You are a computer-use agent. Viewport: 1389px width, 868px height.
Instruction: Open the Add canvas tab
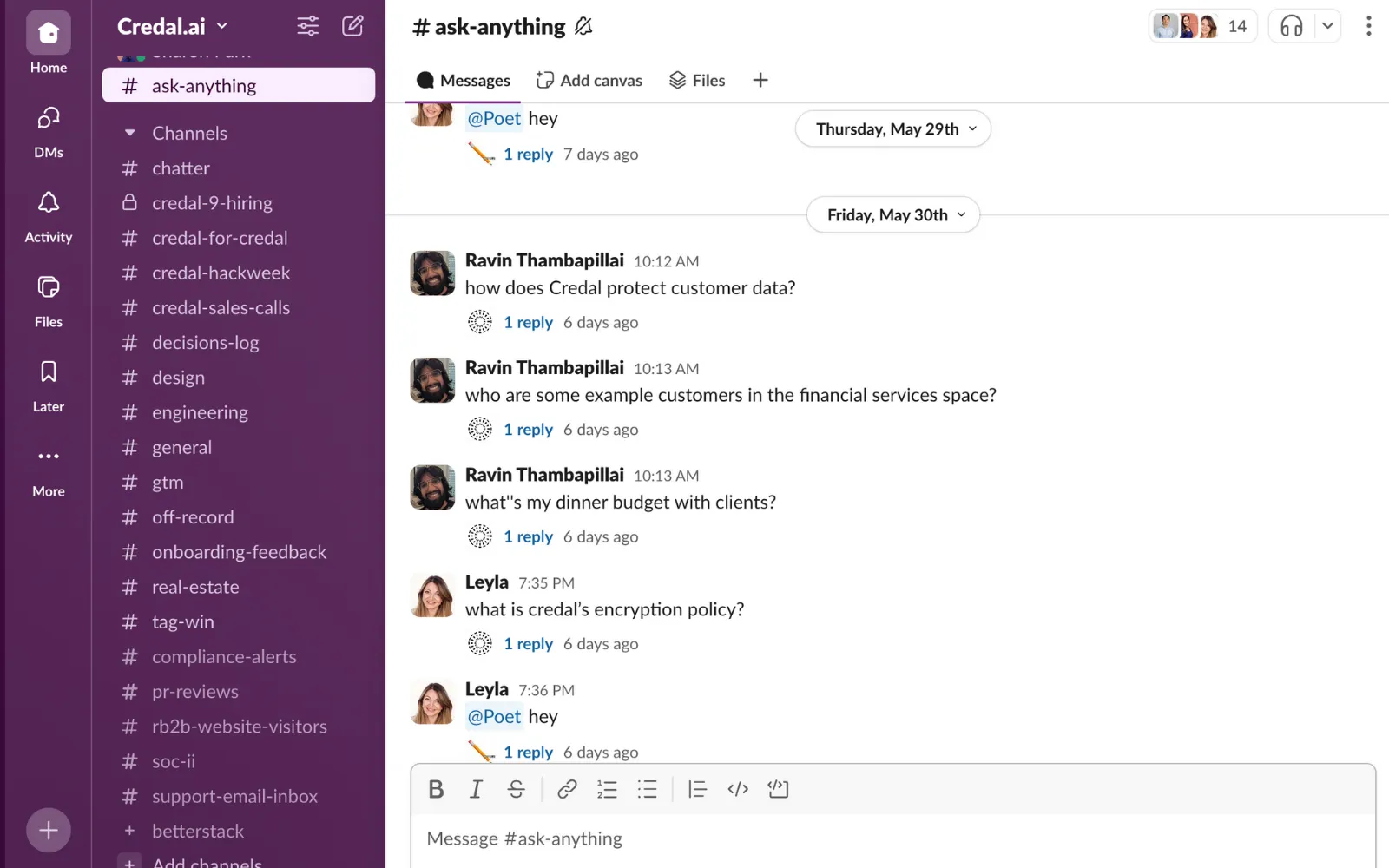point(589,80)
